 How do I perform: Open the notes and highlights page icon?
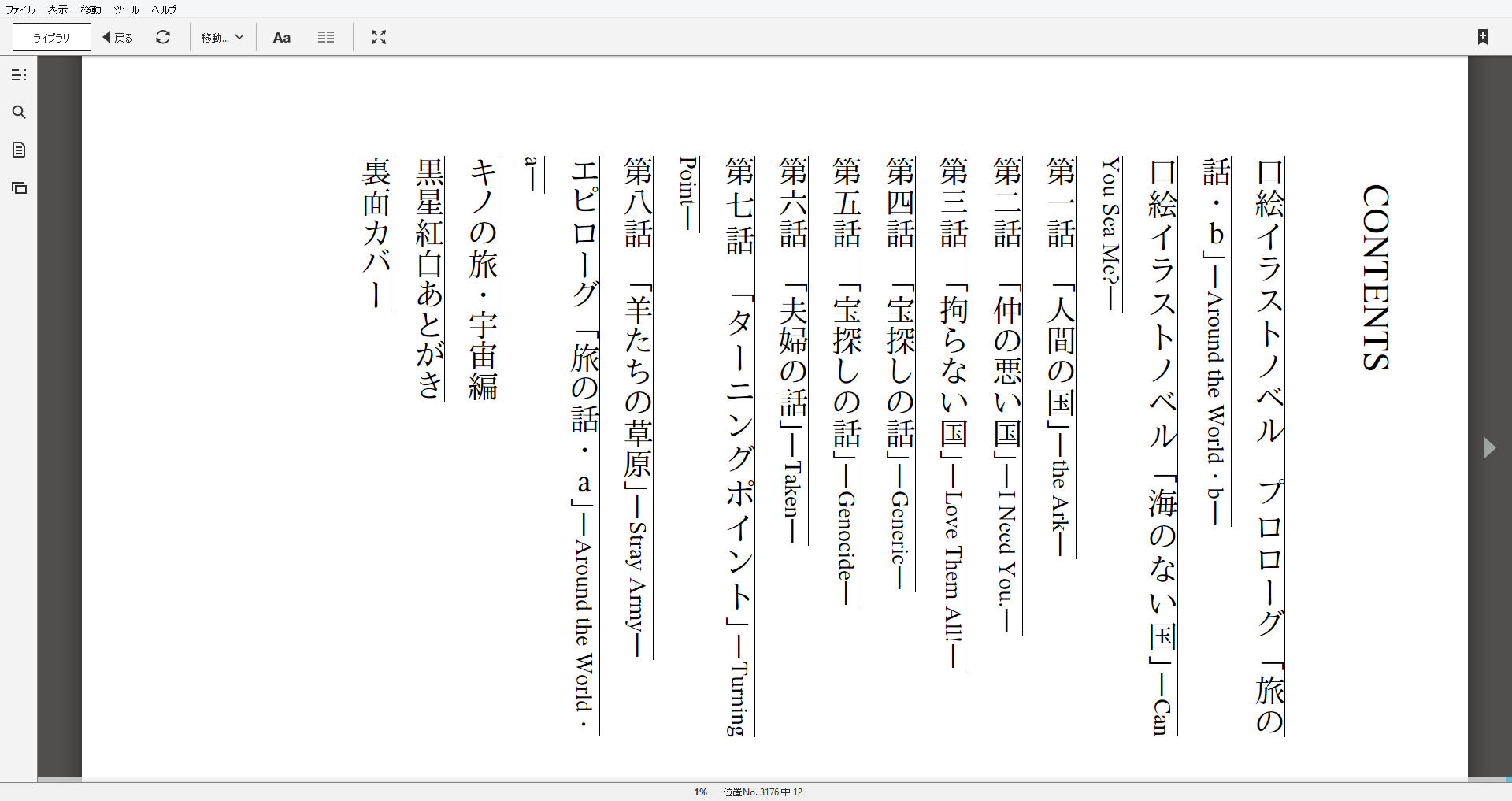pyautogui.click(x=19, y=150)
